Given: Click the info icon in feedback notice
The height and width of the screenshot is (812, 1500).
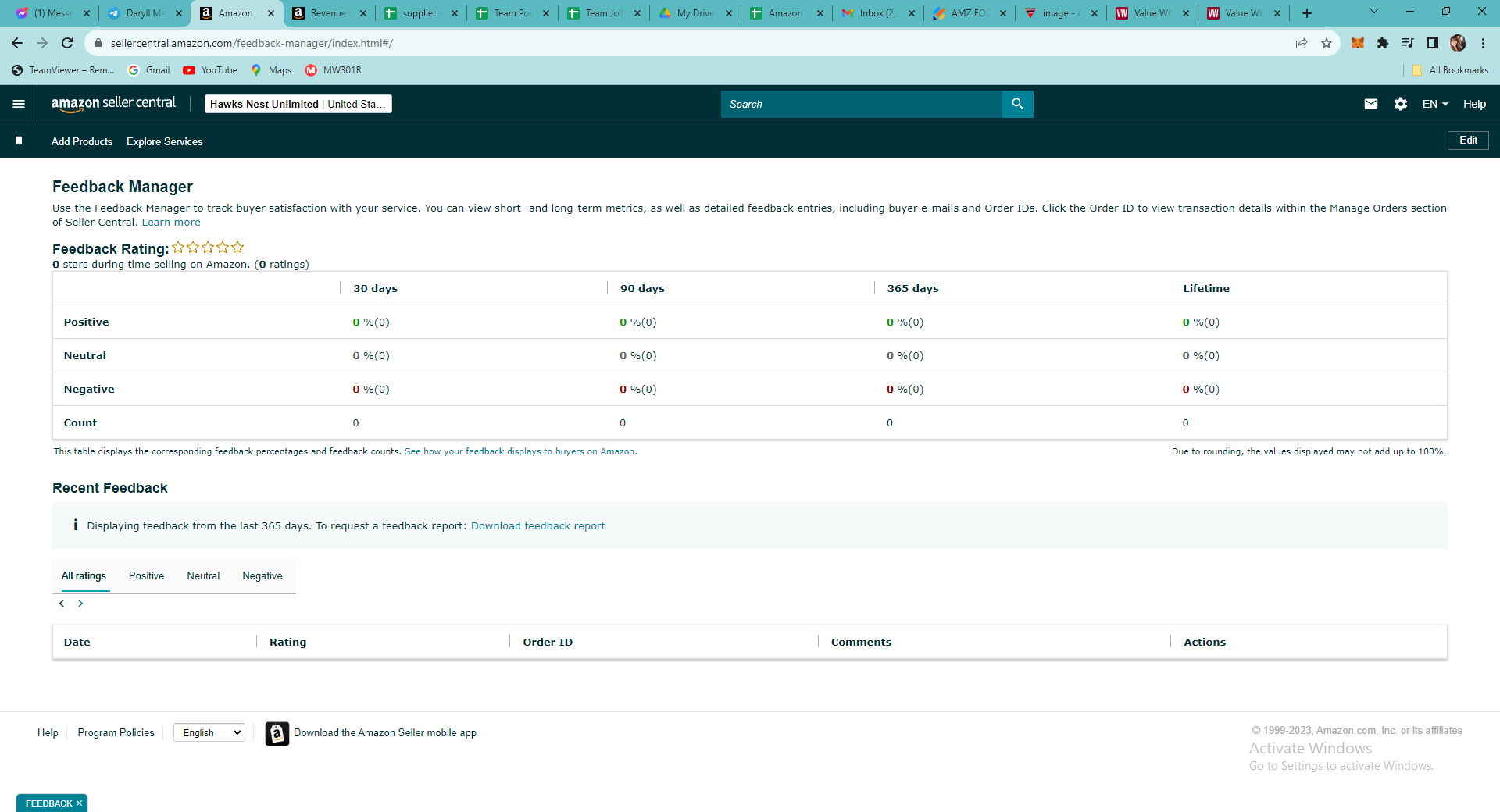Looking at the screenshot, I should tap(75, 525).
